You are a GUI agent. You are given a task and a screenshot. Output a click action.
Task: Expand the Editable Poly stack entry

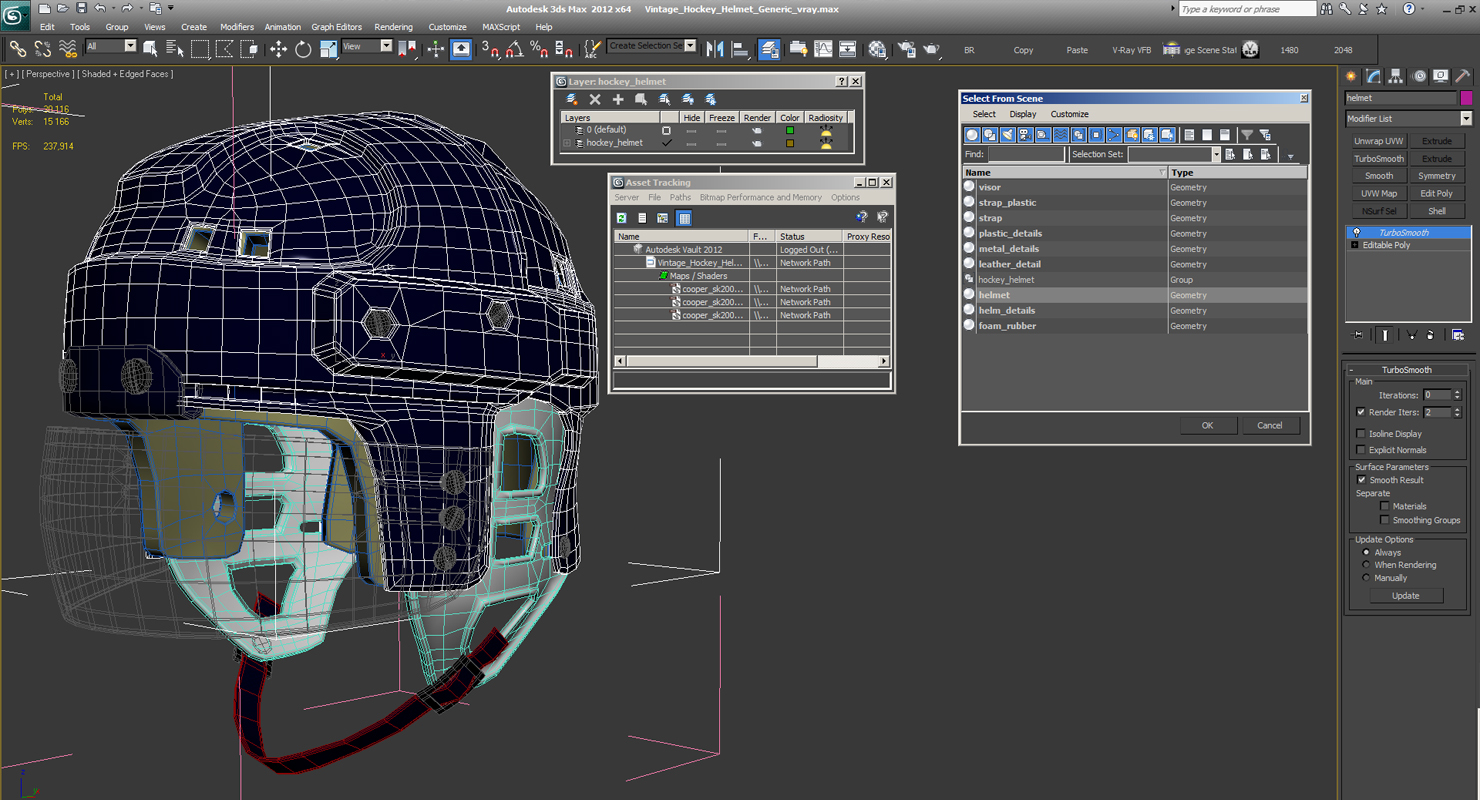pyautogui.click(x=1355, y=245)
